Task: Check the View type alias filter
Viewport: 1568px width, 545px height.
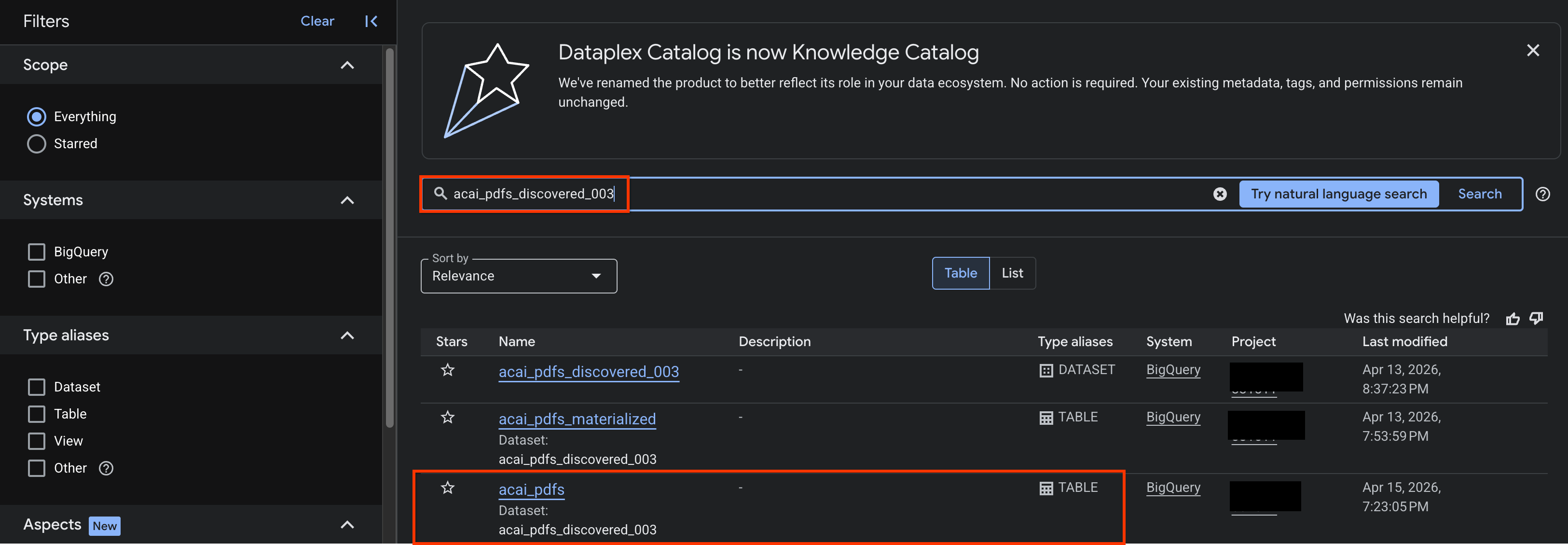Action: (x=37, y=440)
